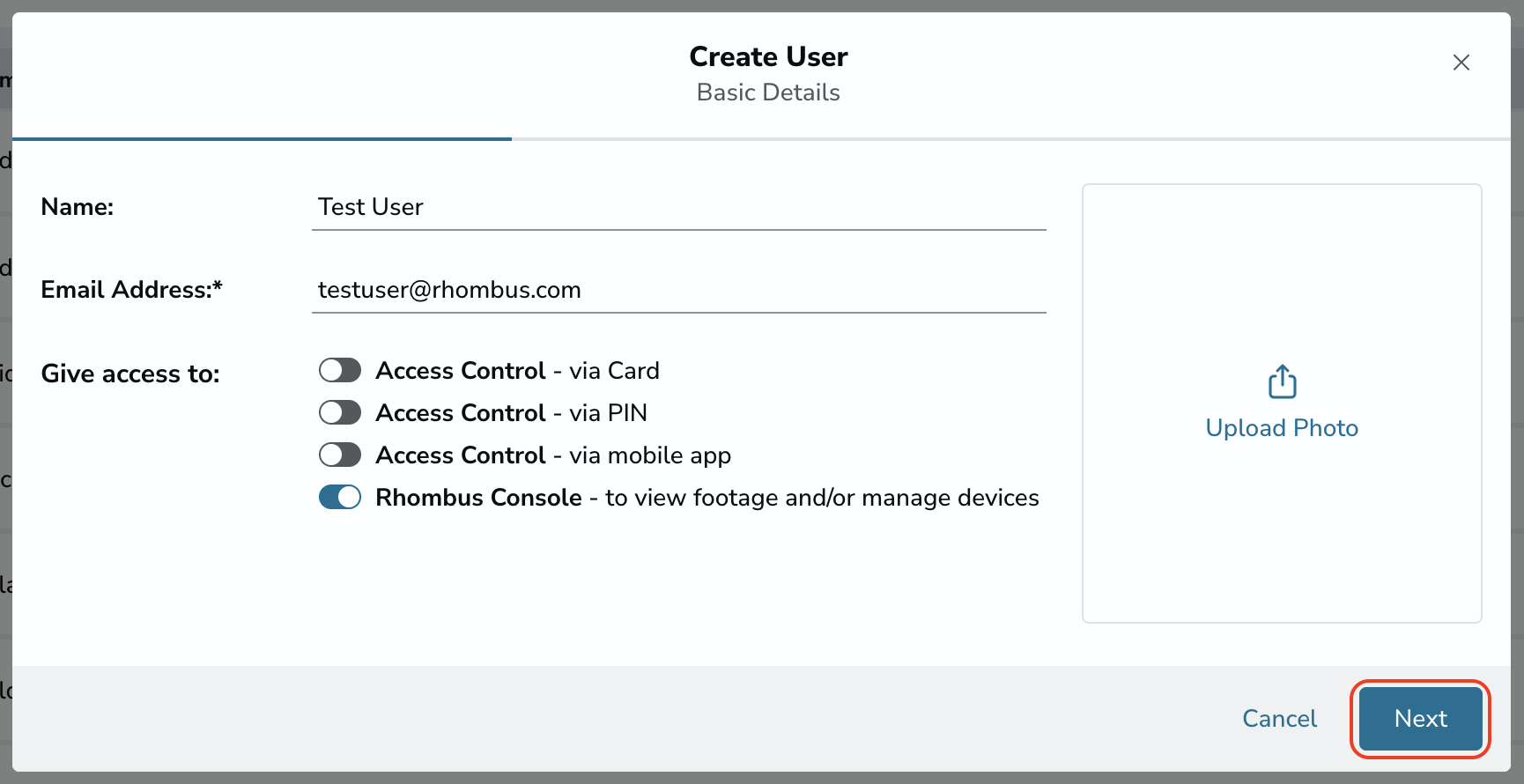Close the Create User dialog
Viewport: 1524px width, 784px height.
point(1461,63)
